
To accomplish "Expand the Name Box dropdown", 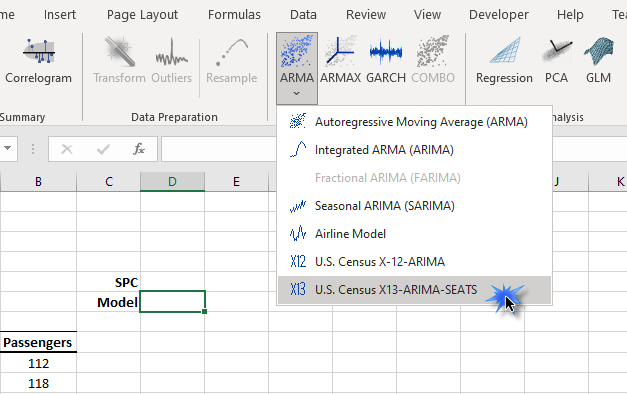I will (x=7, y=148).
